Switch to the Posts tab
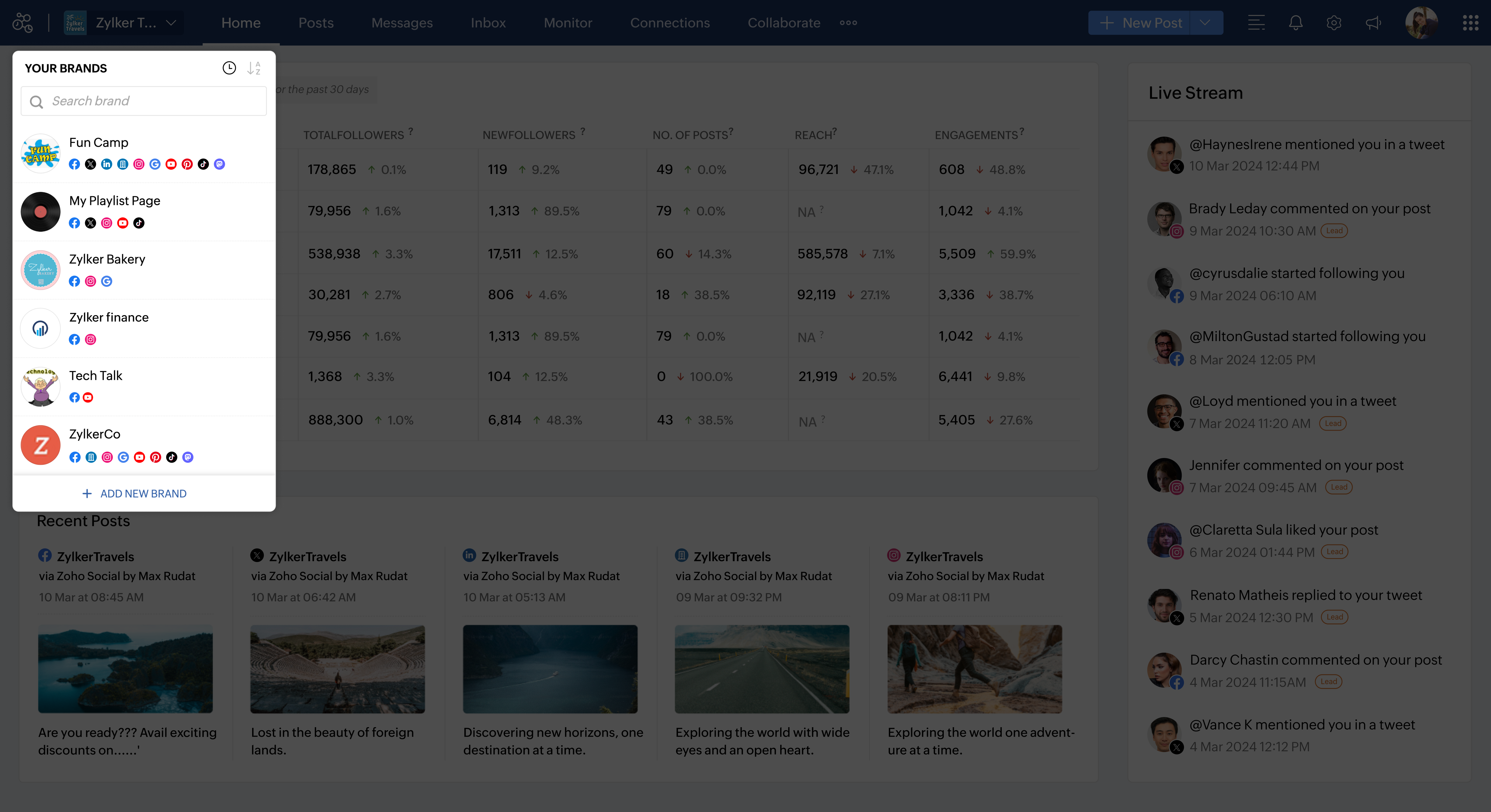This screenshot has width=1491, height=812. (x=316, y=23)
